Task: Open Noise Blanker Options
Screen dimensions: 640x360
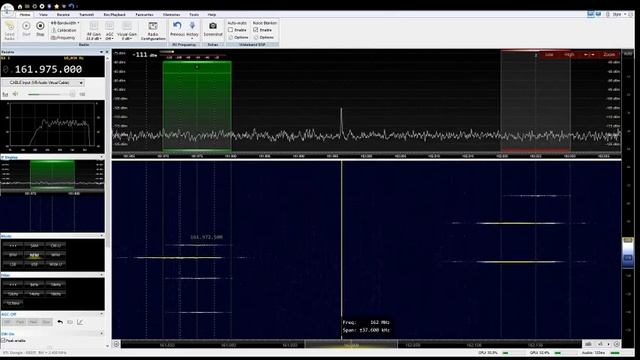Action: point(264,38)
